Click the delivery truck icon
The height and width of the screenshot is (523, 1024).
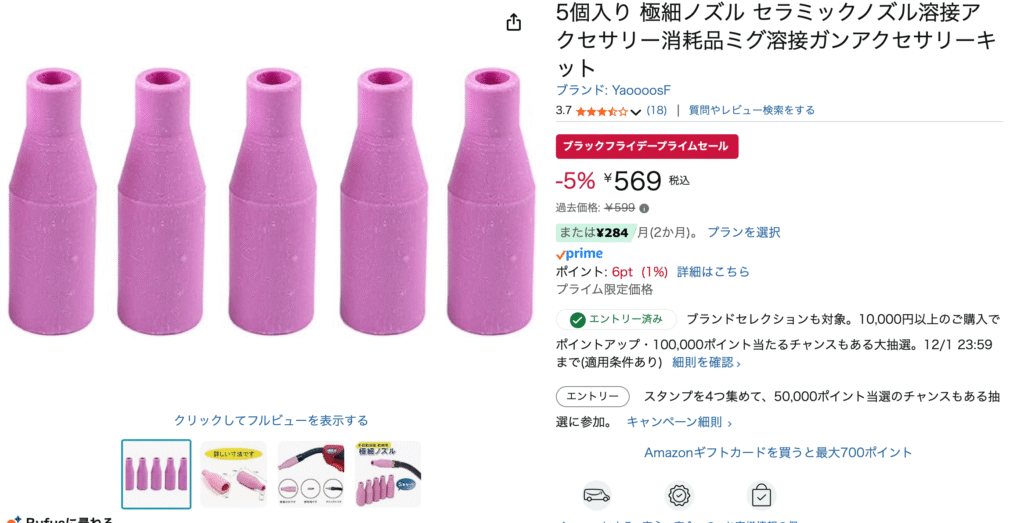[x=597, y=495]
